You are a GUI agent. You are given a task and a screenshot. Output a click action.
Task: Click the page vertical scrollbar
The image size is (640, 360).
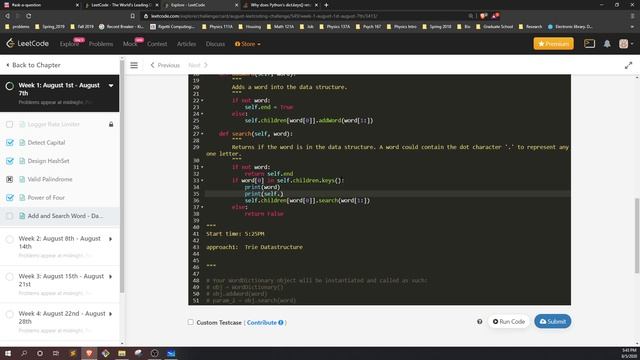637,236
